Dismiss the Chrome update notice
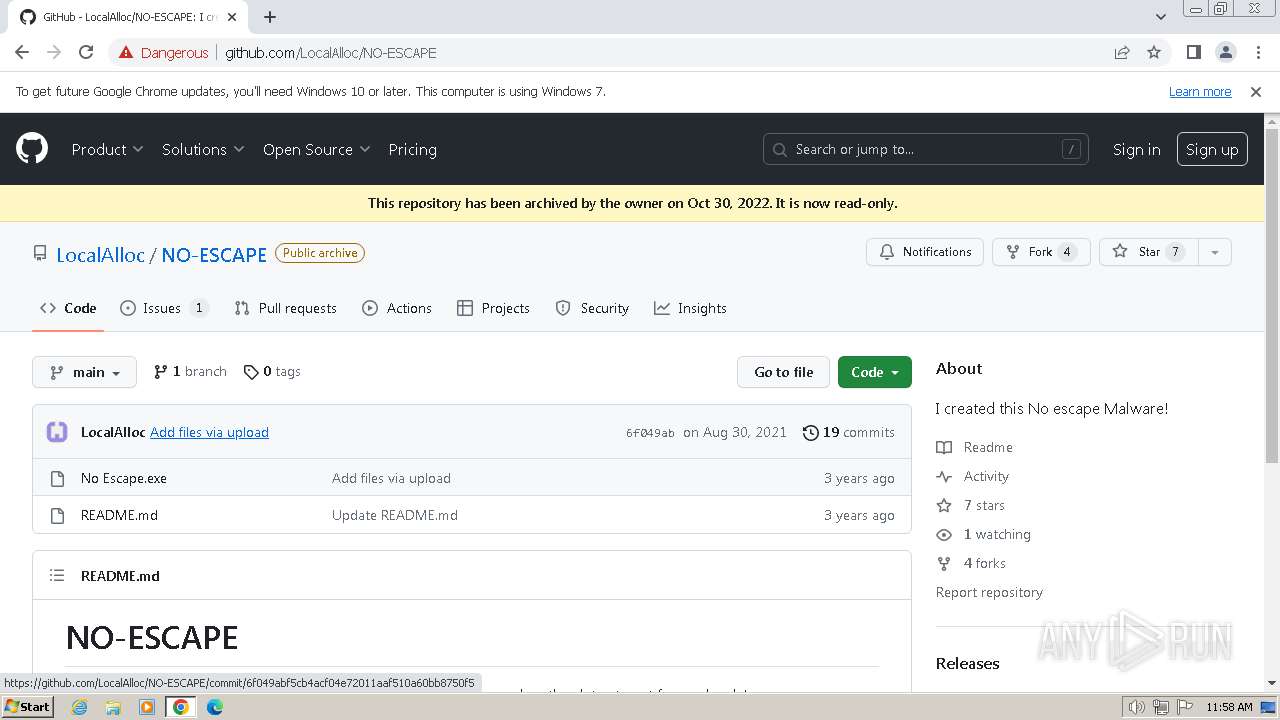 tap(1256, 91)
